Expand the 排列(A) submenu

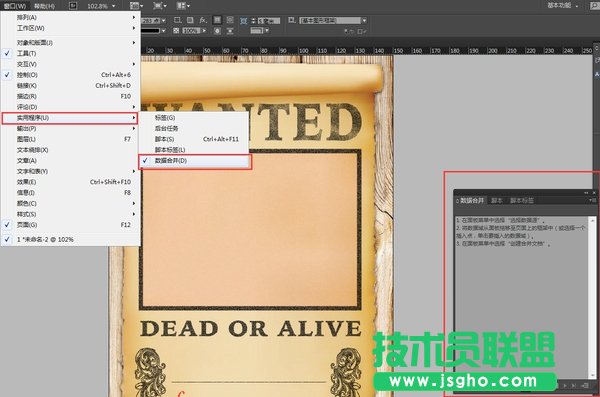click(70, 17)
